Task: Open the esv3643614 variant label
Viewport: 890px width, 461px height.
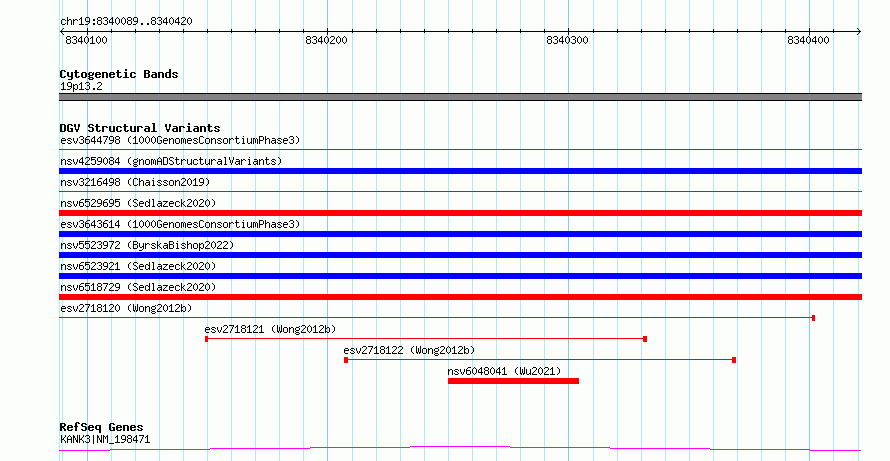Action: click(x=180, y=224)
